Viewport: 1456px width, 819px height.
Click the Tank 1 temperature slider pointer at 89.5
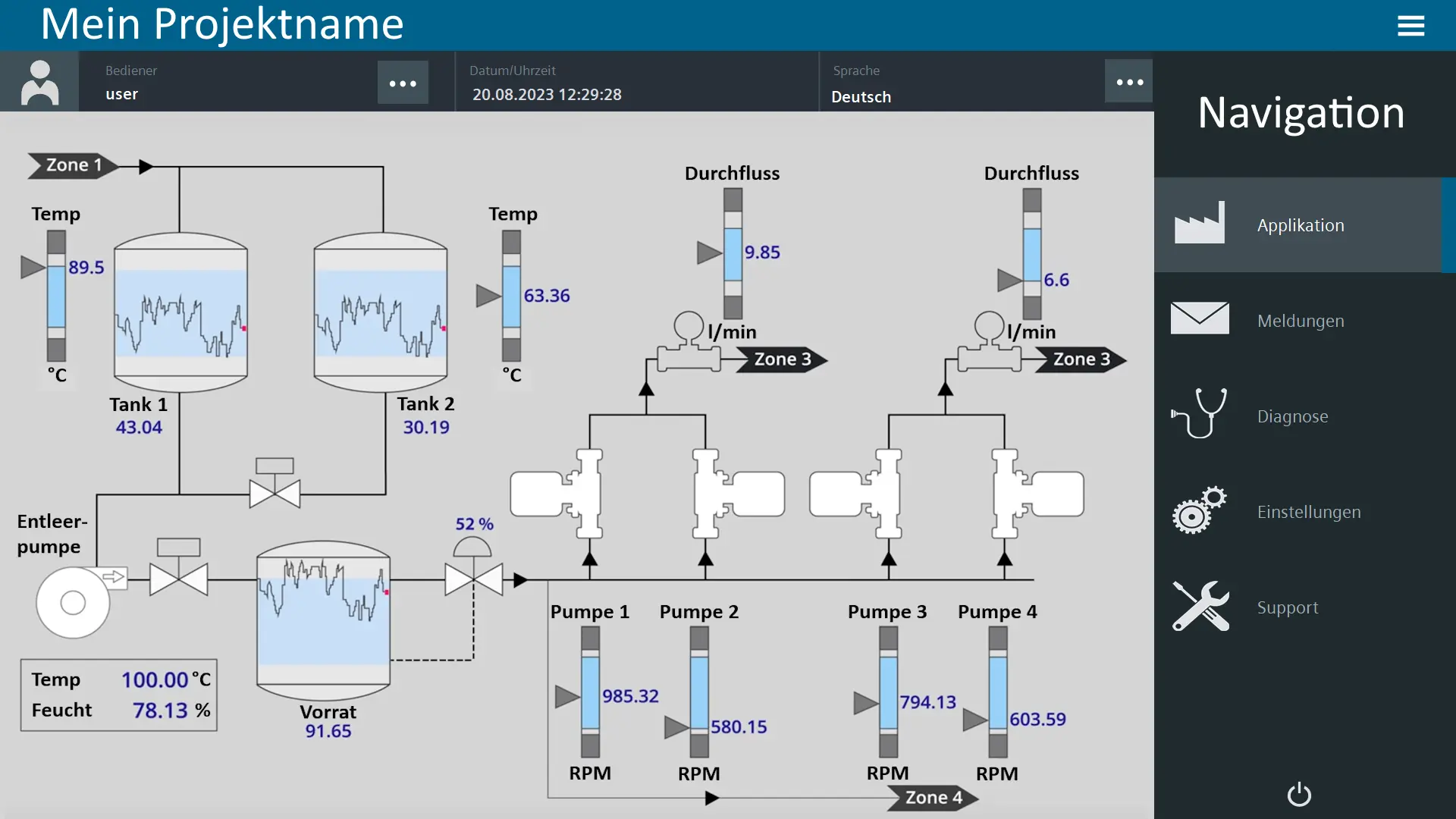(x=33, y=267)
